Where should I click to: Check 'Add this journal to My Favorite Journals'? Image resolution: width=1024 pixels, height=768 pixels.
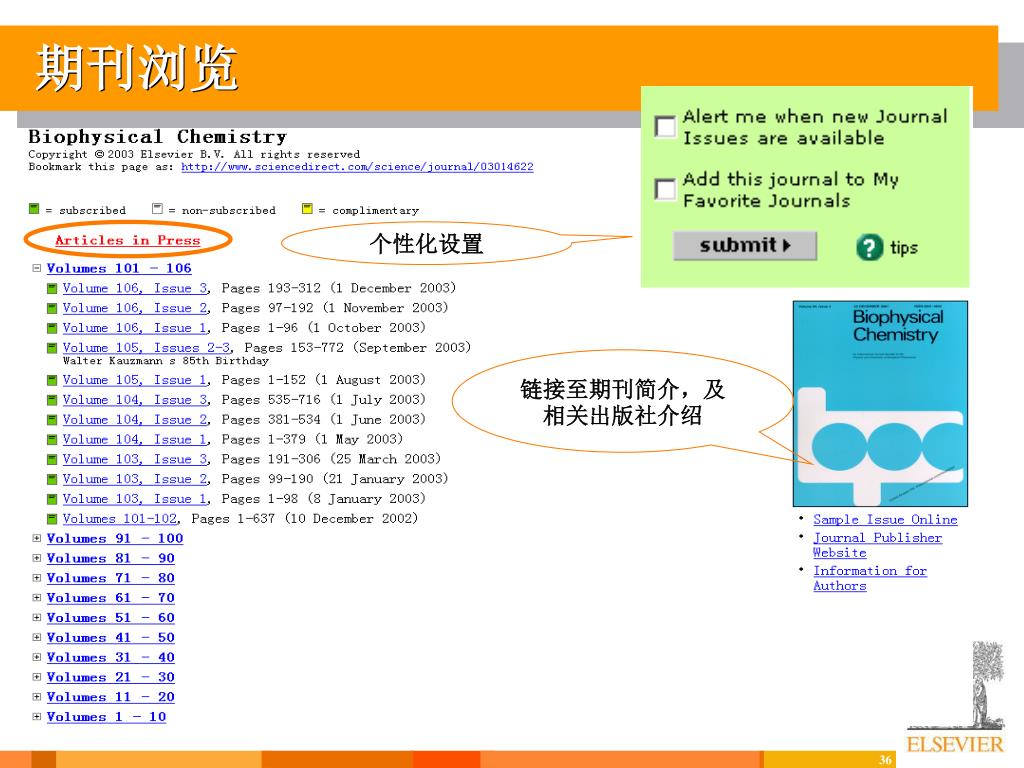665,190
